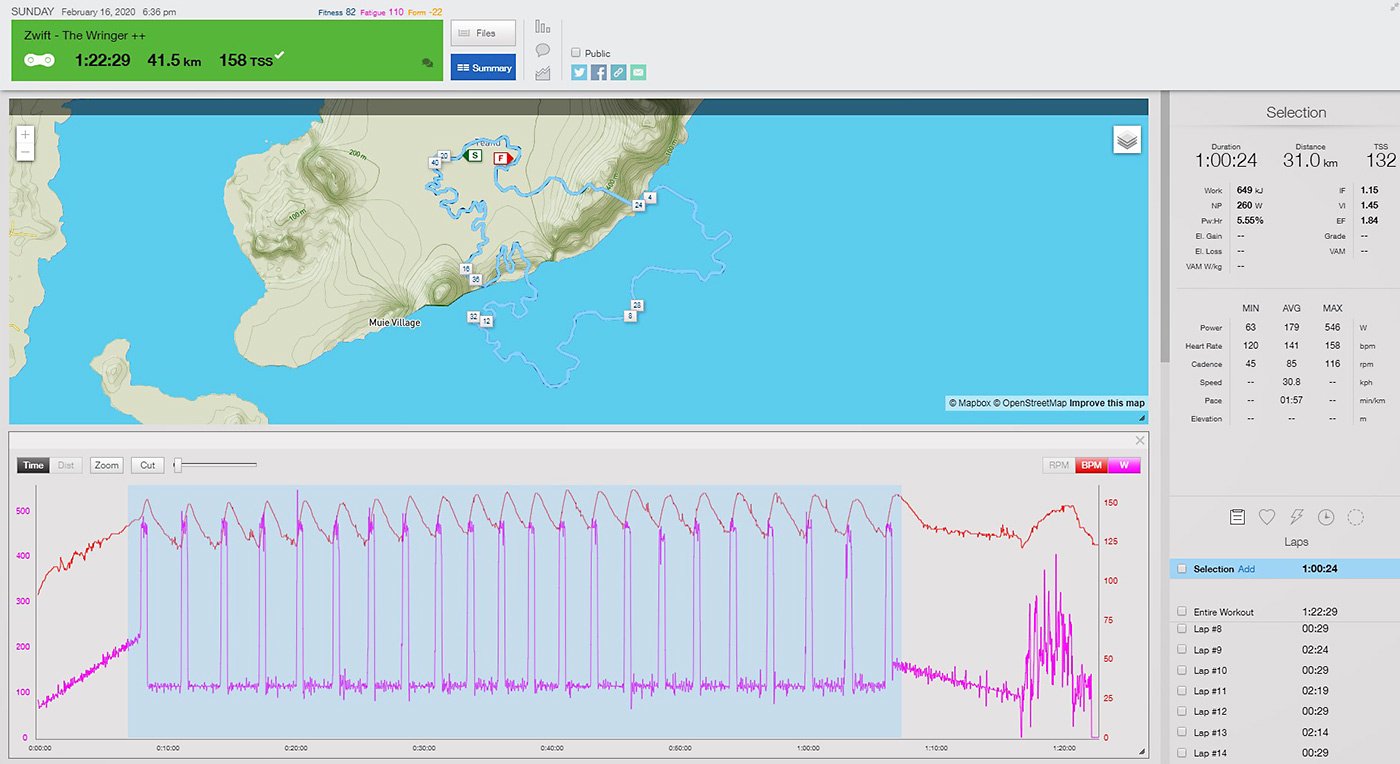Open the workout comments icon in green header

(428, 63)
